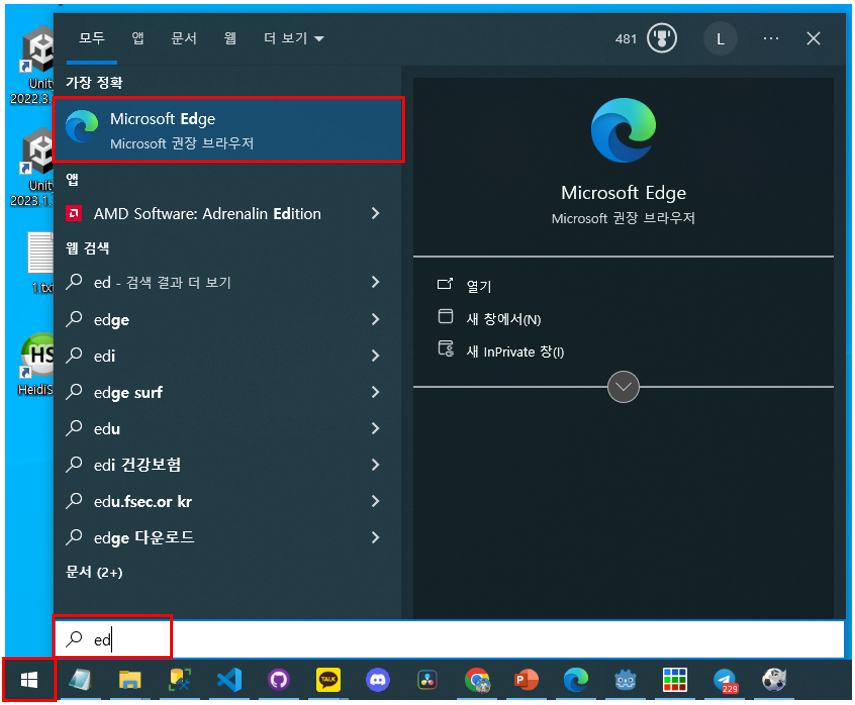Expand the 'edge surf' result arrow

click(x=375, y=392)
